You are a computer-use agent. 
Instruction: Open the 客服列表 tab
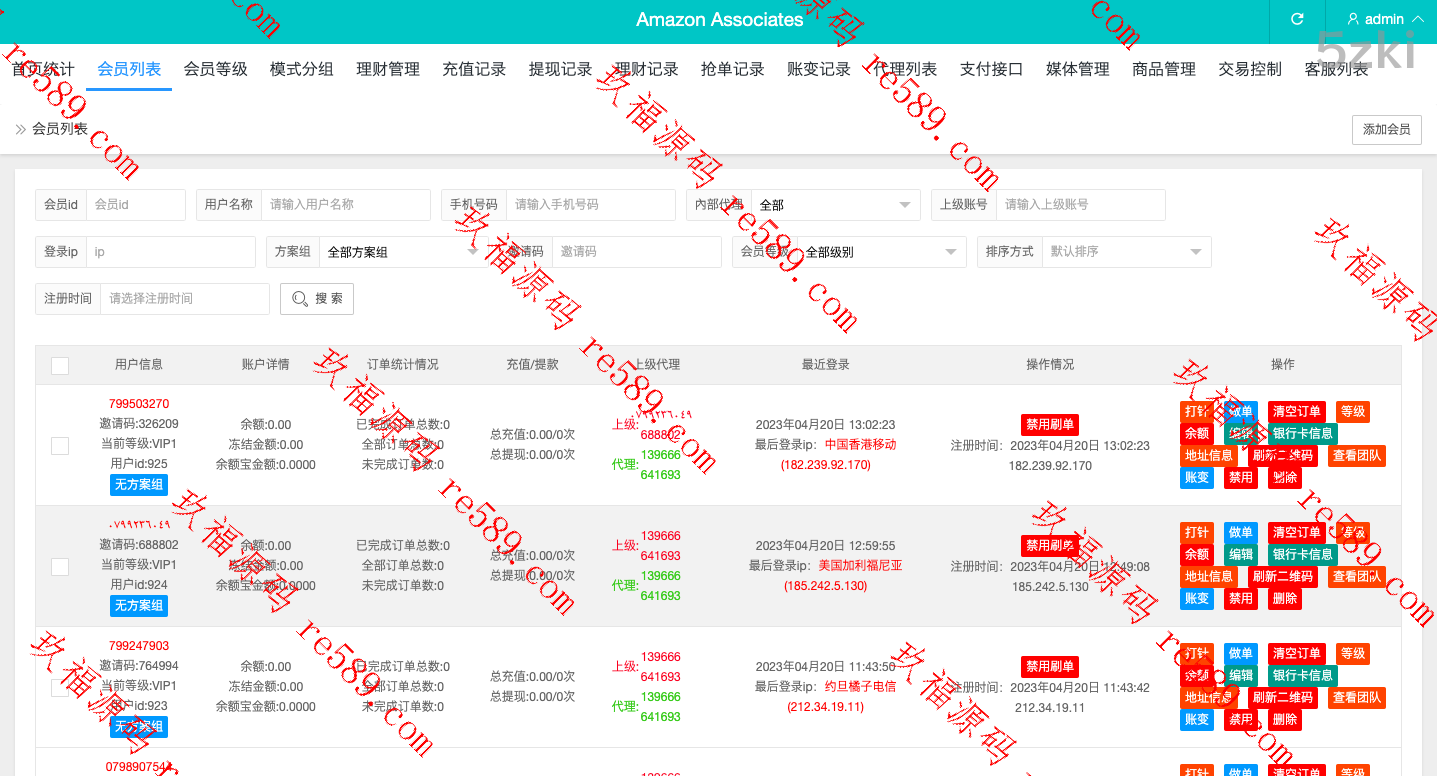coord(1336,69)
